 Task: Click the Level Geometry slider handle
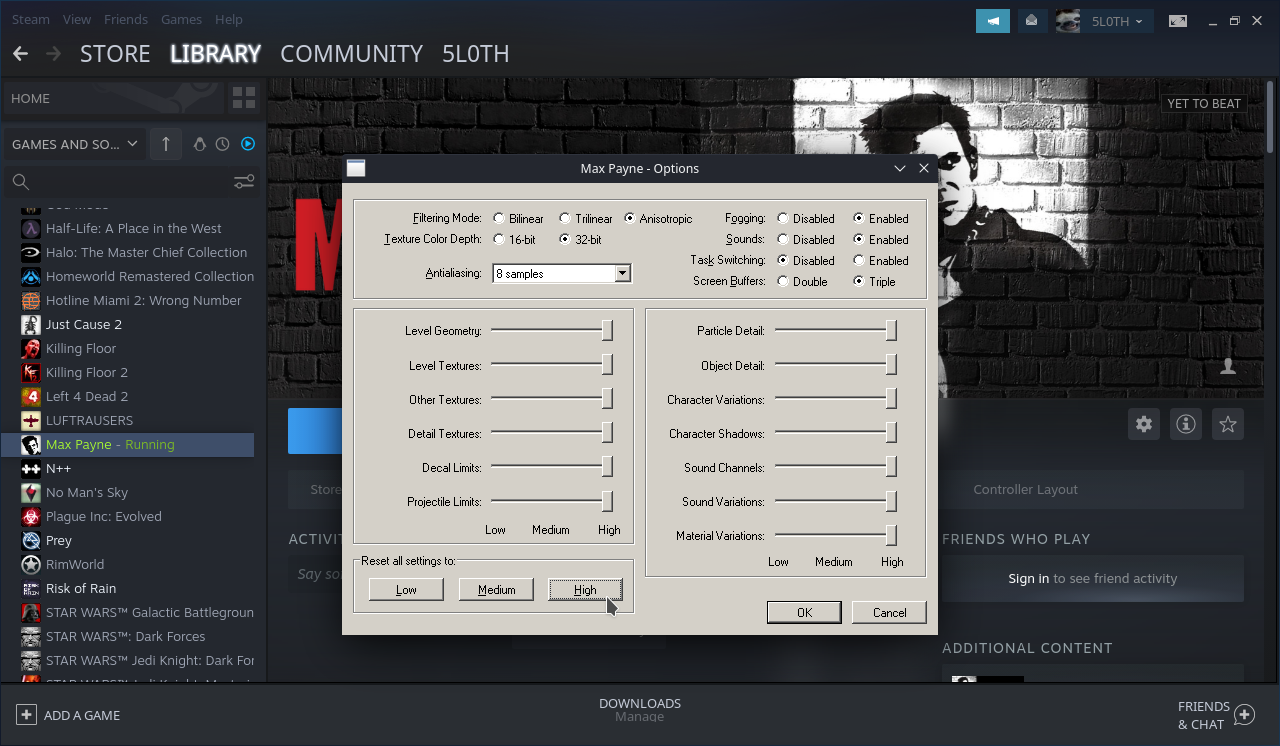(607, 330)
